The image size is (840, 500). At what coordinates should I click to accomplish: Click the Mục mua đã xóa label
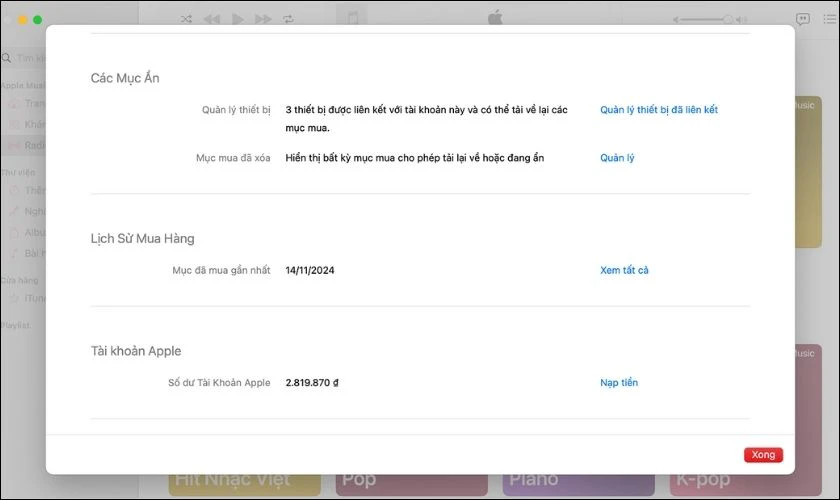point(233,158)
